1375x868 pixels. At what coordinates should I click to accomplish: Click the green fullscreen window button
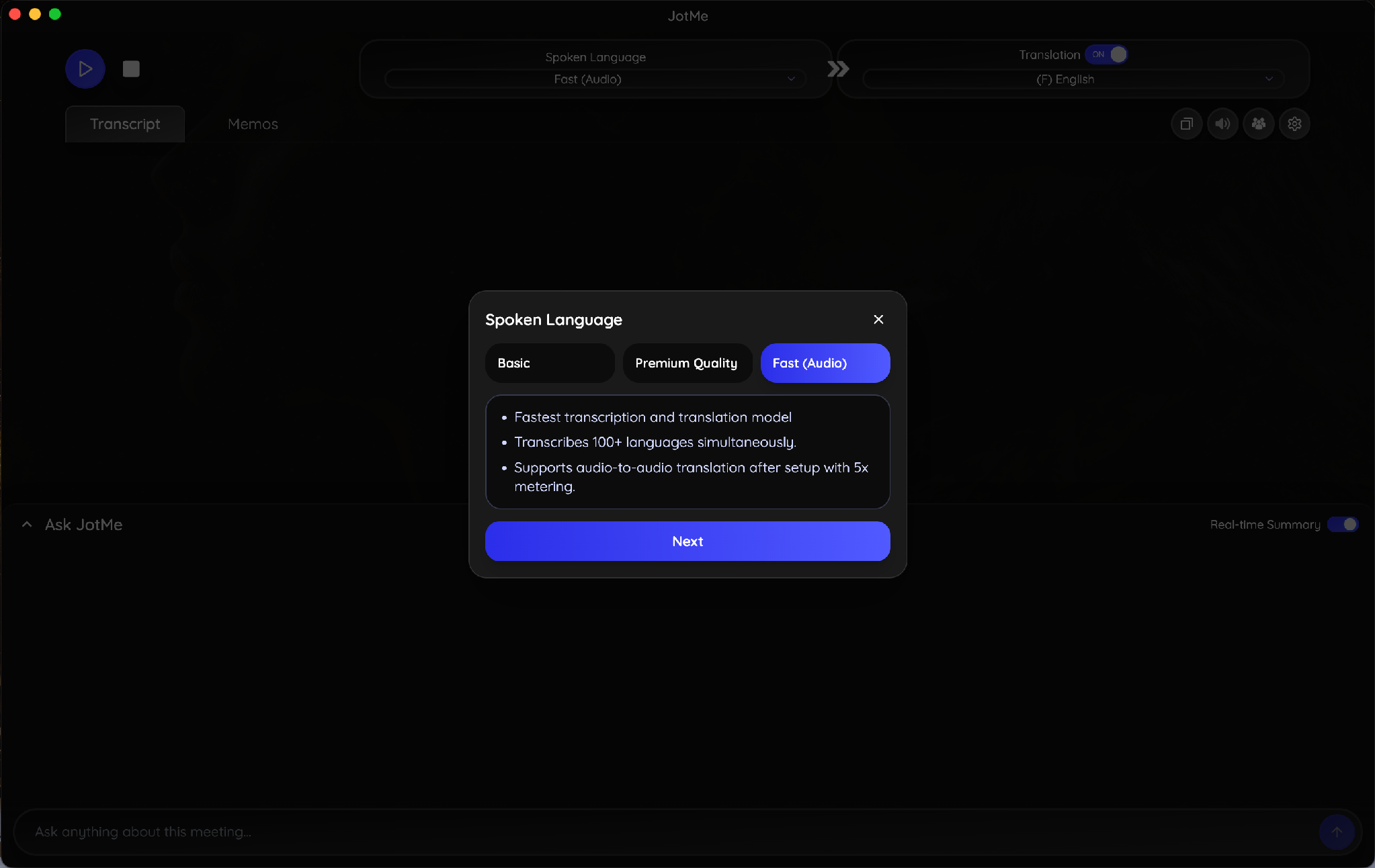click(x=55, y=14)
